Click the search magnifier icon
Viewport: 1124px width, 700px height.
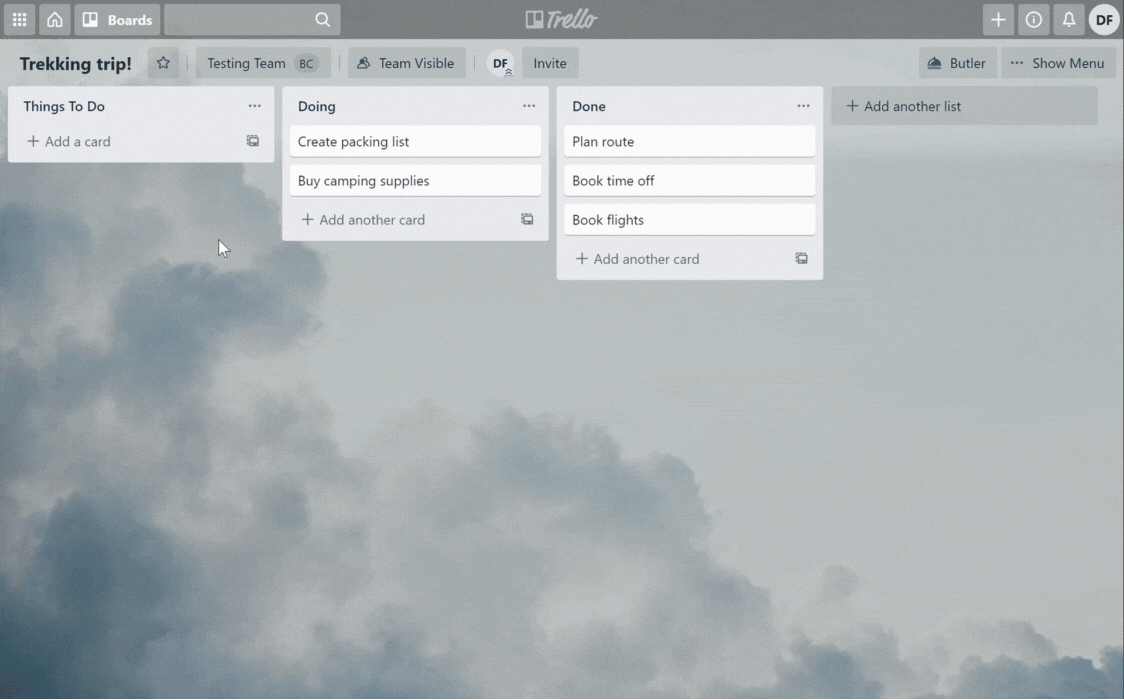[322, 19]
